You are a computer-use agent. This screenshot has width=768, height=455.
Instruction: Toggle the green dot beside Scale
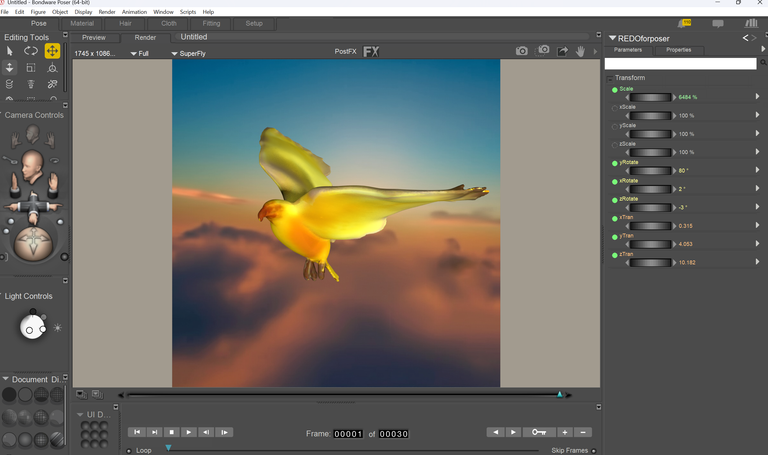pyautogui.click(x=615, y=90)
